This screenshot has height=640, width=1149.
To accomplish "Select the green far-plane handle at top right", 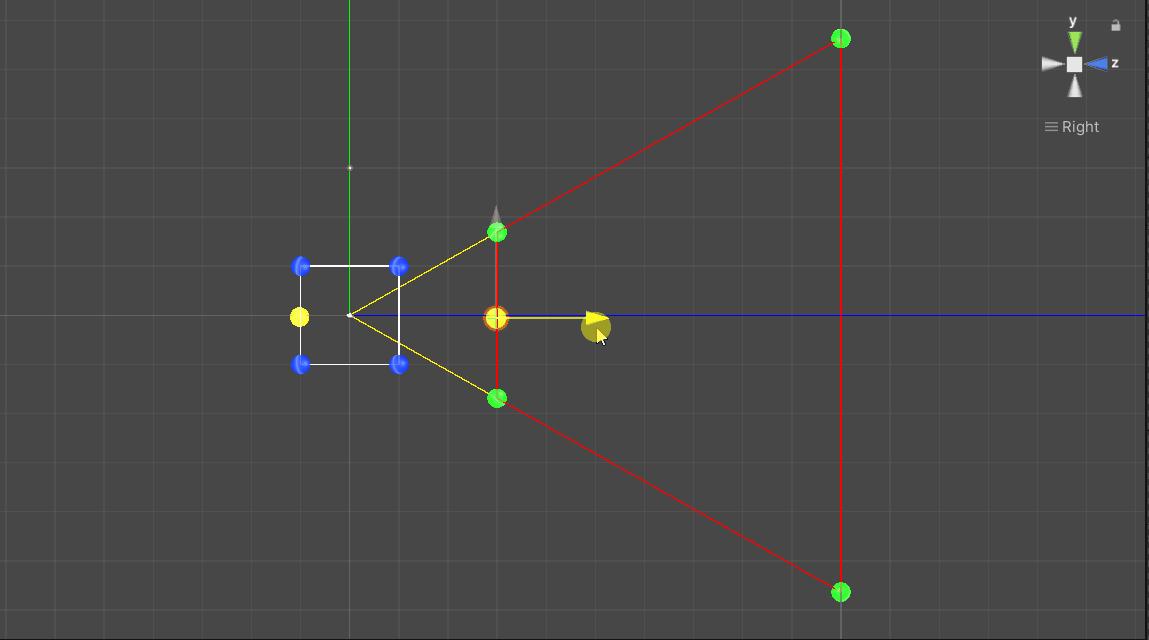I will [840, 39].
